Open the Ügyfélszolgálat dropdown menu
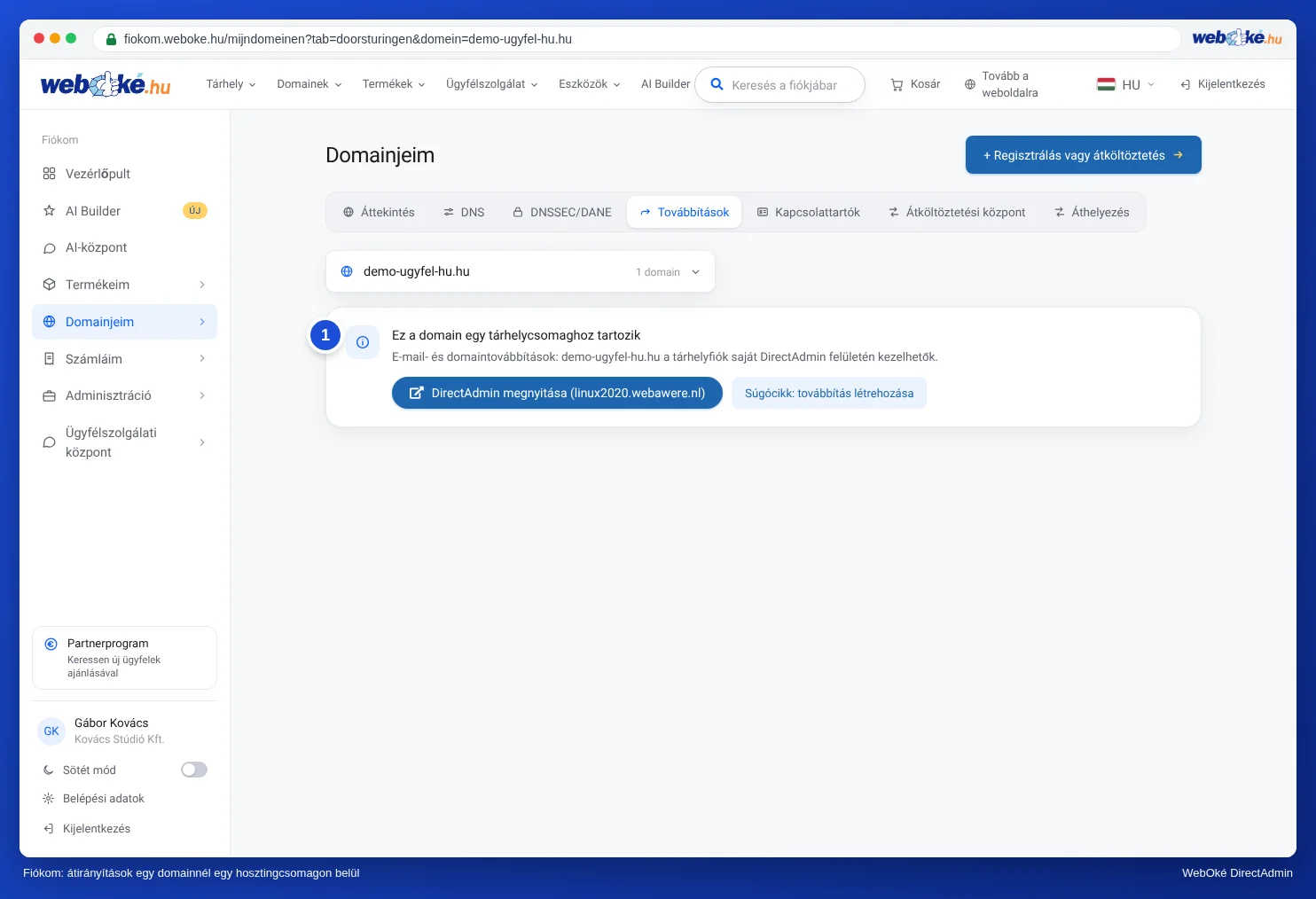The width and height of the screenshot is (1316, 899). click(x=492, y=84)
